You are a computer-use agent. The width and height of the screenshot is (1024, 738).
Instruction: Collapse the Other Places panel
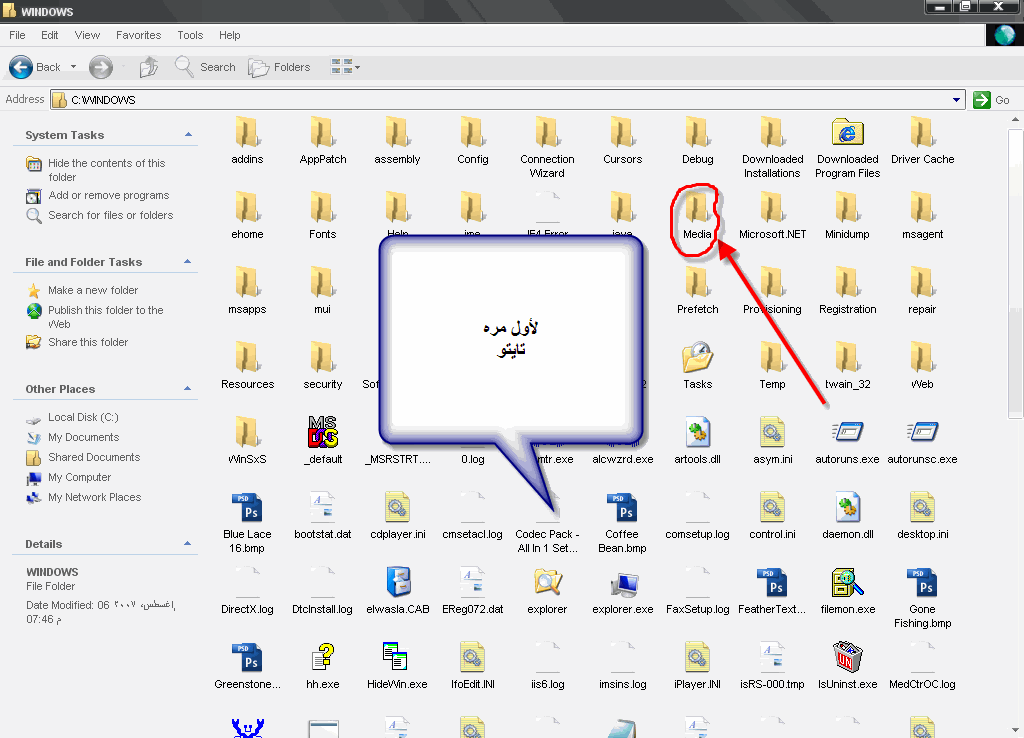(188, 388)
